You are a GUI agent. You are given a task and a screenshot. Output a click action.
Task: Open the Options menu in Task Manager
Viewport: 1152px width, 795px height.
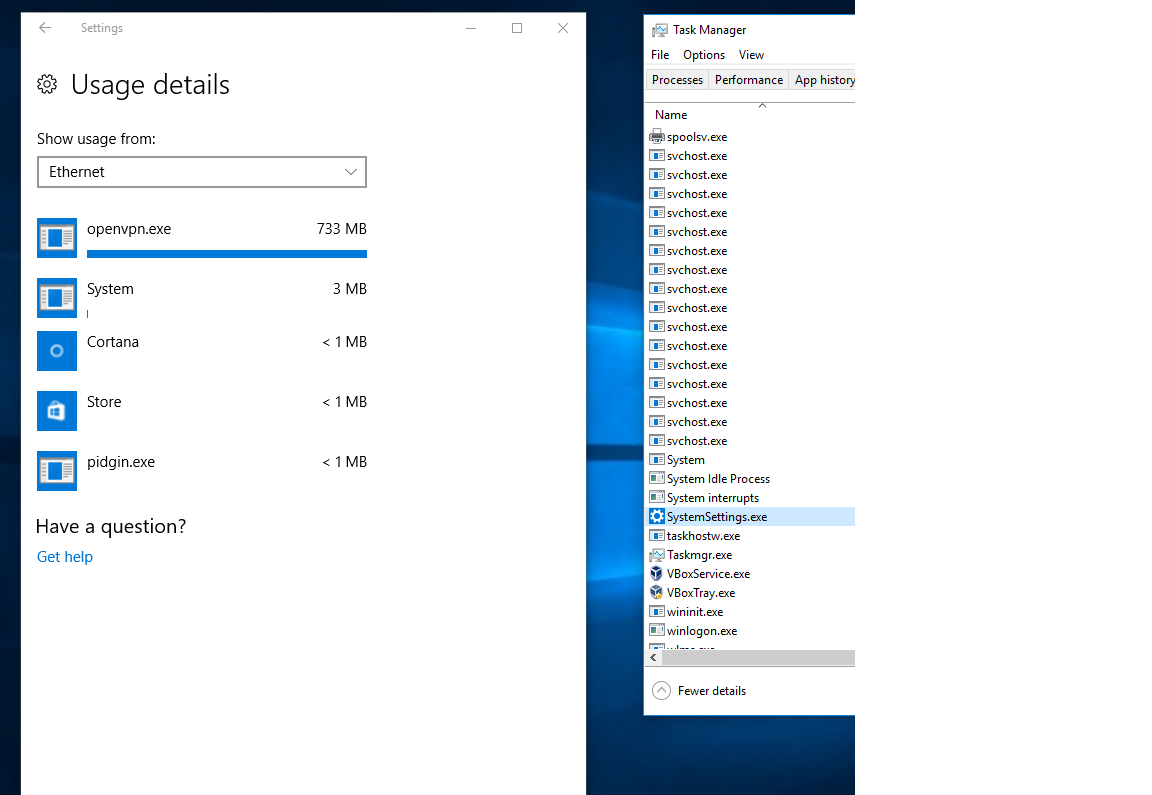(704, 55)
